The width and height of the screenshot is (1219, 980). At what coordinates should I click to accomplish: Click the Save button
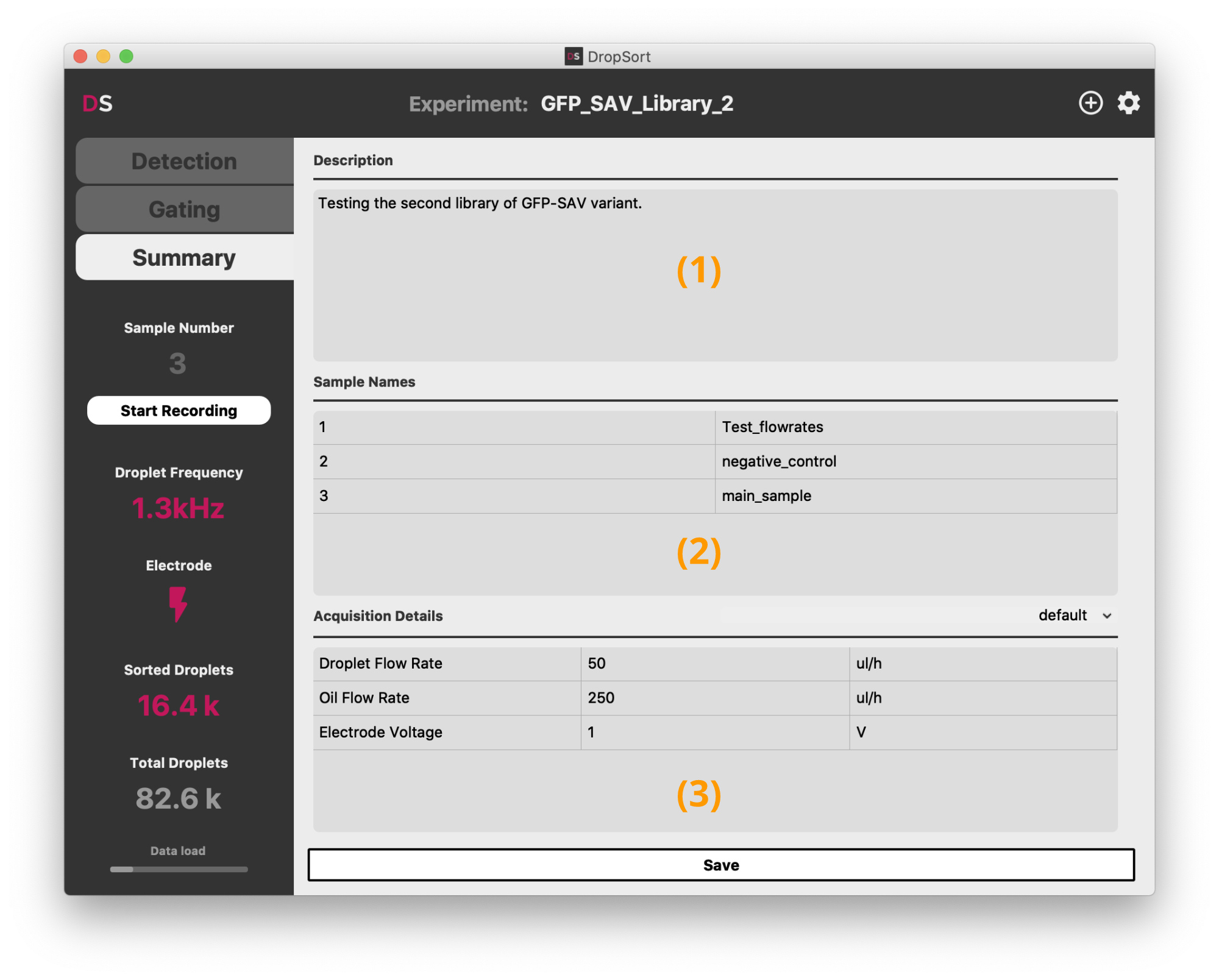(x=720, y=865)
